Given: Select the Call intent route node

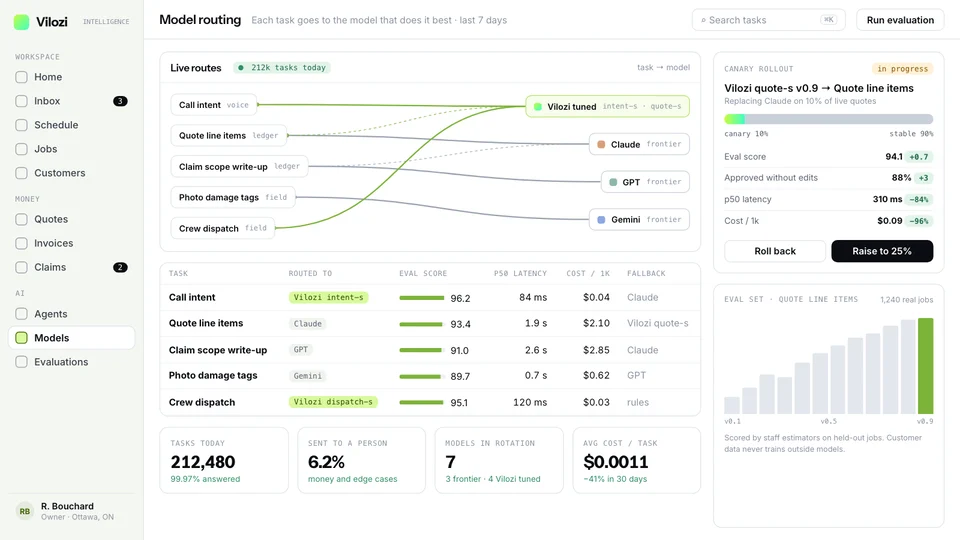Looking at the screenshot, I should pos(214,105).
